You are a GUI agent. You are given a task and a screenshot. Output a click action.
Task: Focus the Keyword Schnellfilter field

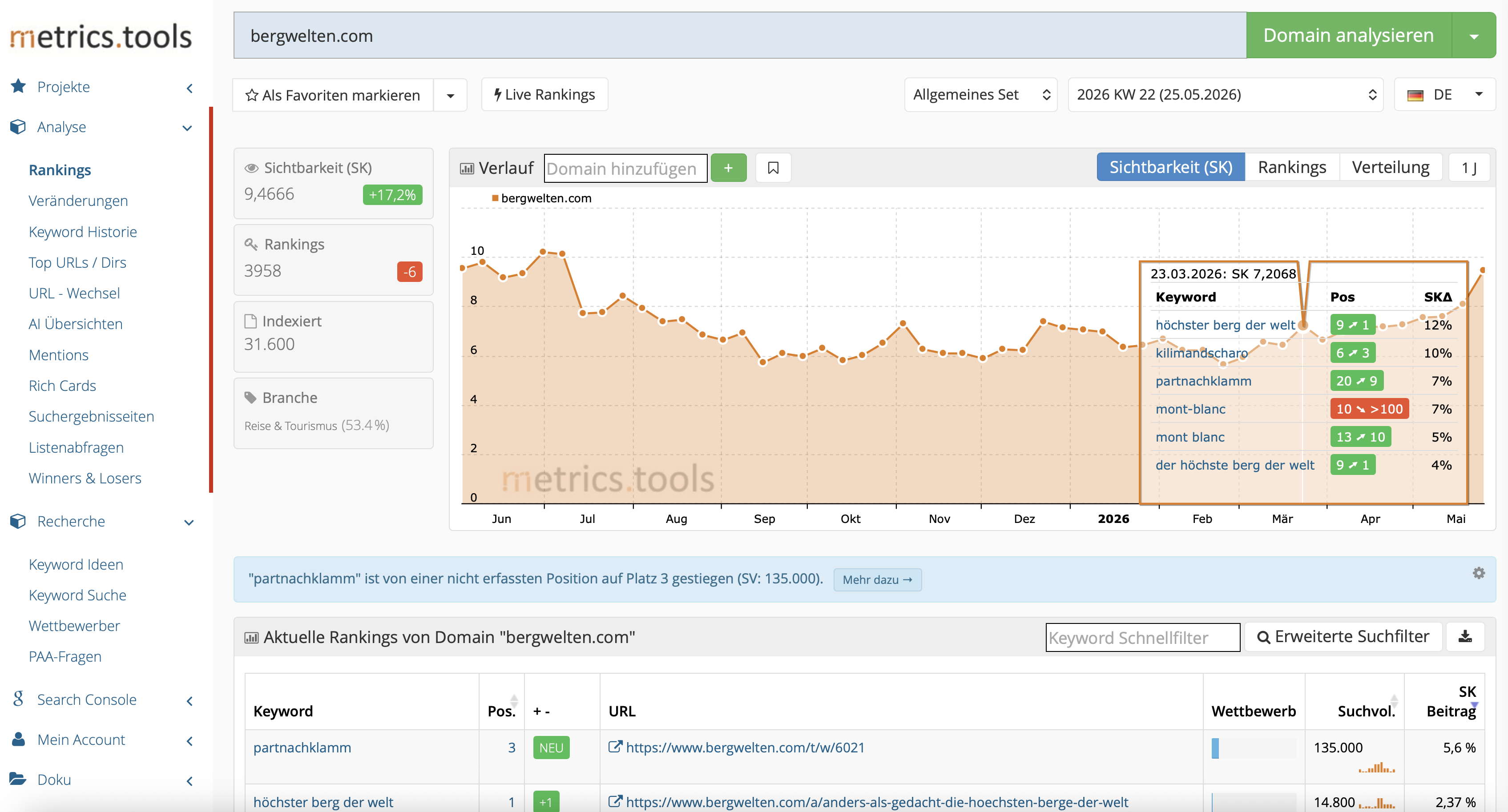[1143, 637]
